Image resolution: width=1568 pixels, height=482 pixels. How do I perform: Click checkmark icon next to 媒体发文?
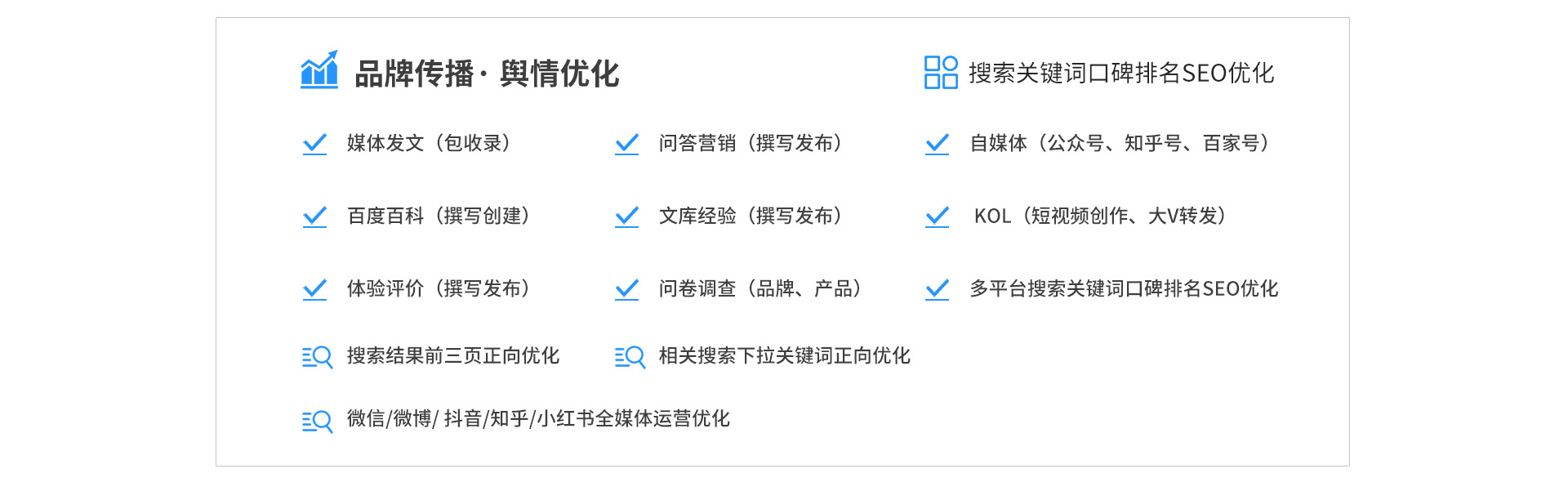[x=314, y=144]
